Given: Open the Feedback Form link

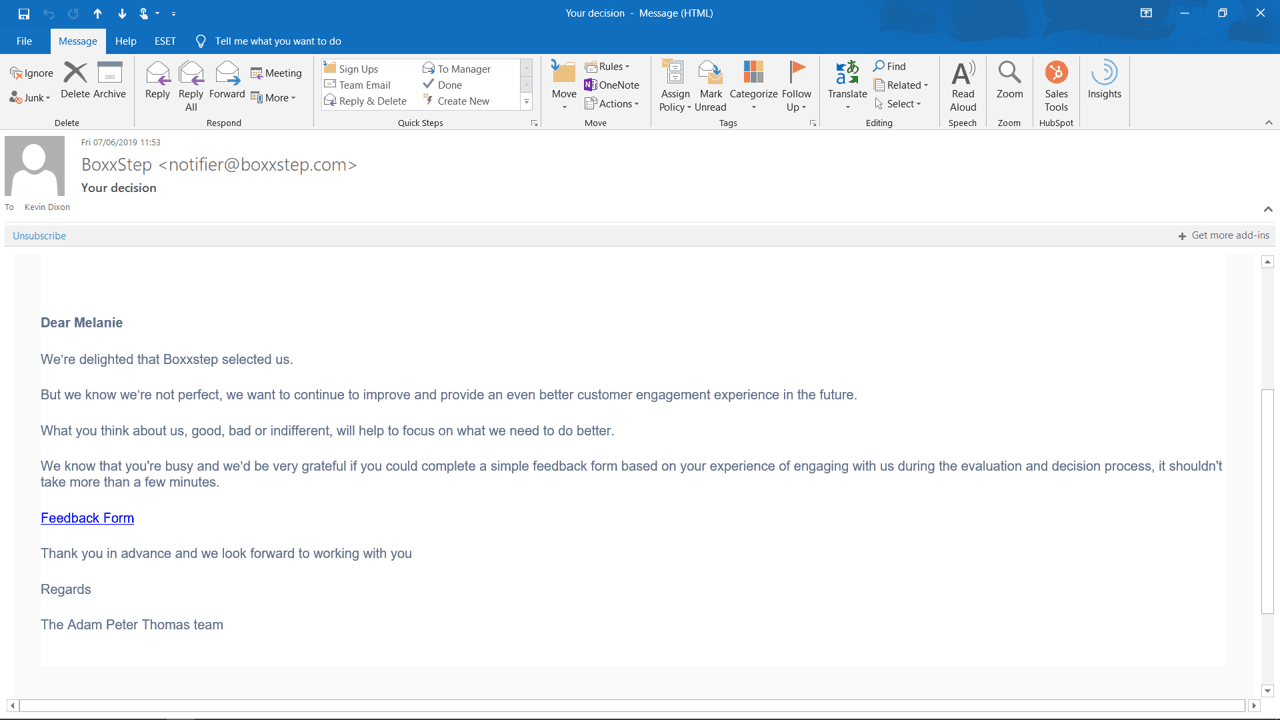Looking at the screenshot, I should 87,518.
